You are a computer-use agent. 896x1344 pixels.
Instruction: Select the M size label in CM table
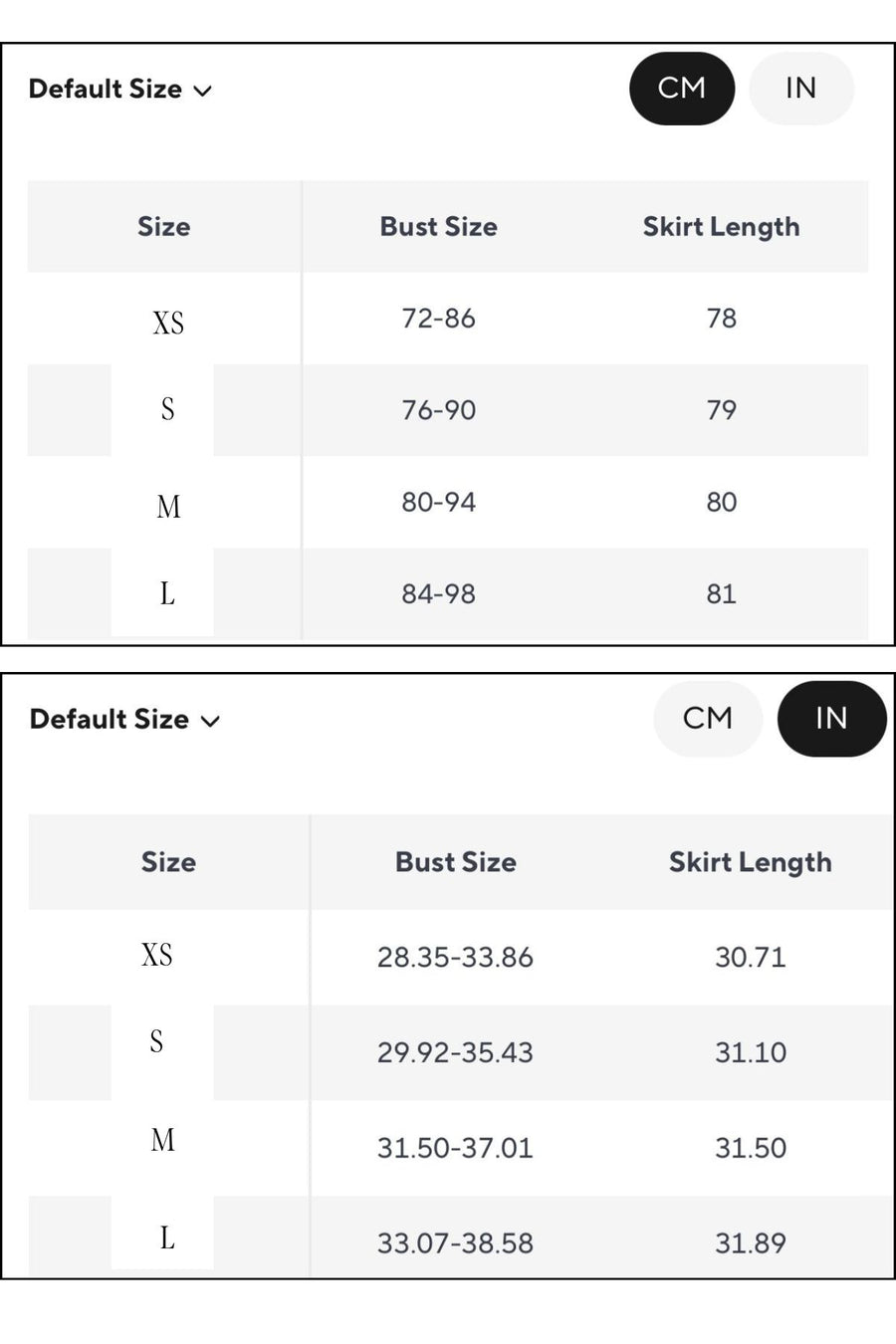pyautogui.click(x=168, y=507)
